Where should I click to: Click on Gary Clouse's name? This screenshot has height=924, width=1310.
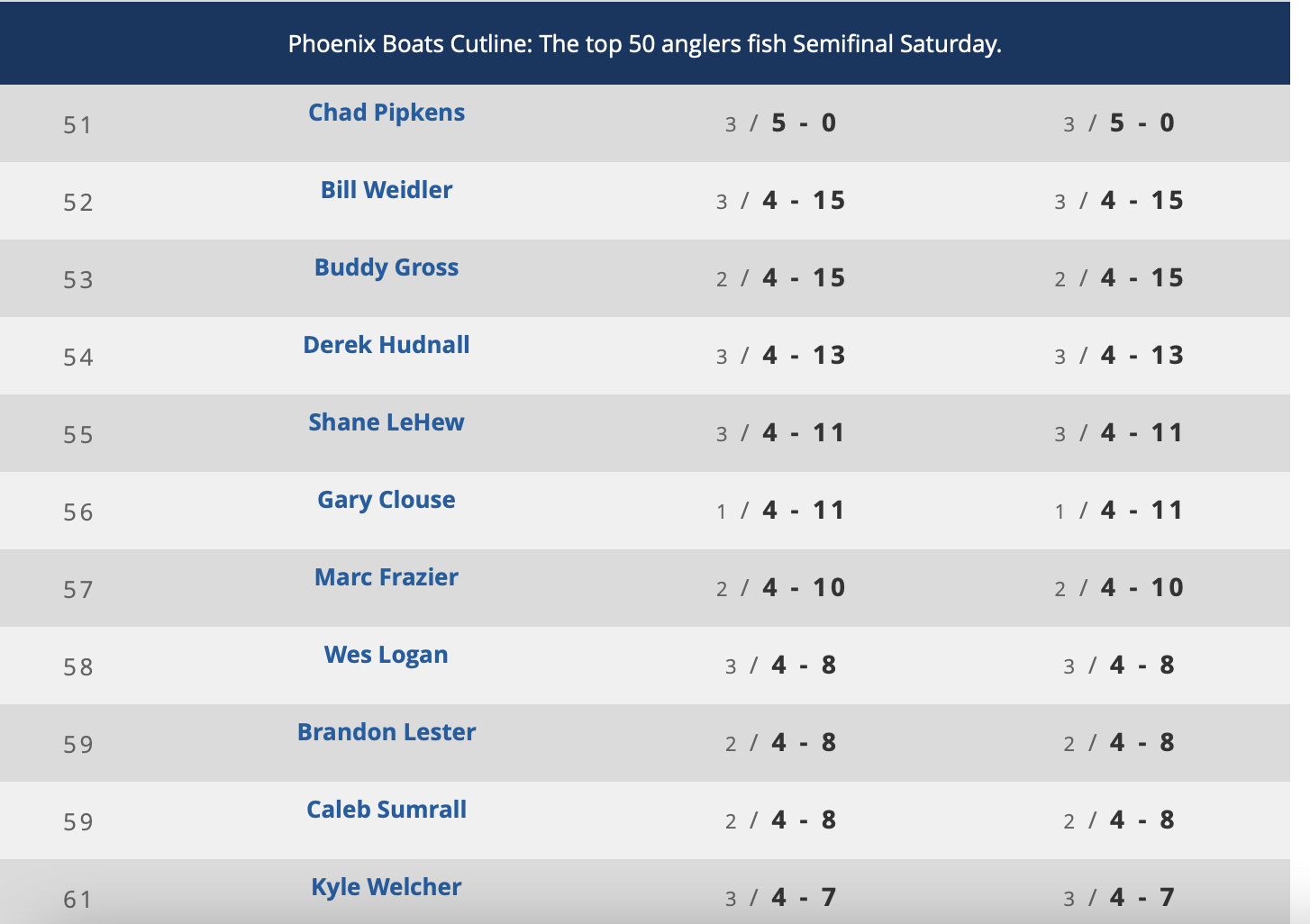pyautogui.click(x=387, y=500)
